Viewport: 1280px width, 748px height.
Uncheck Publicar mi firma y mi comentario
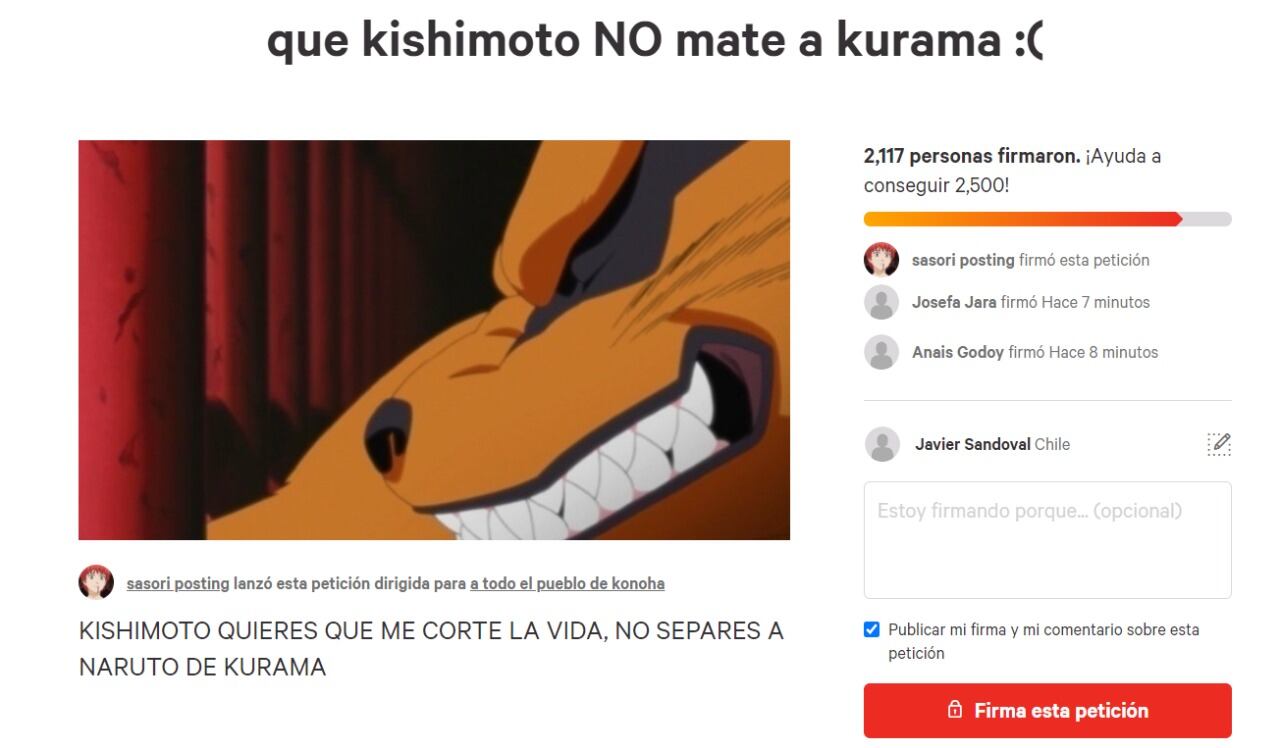(x=871, y=630)
